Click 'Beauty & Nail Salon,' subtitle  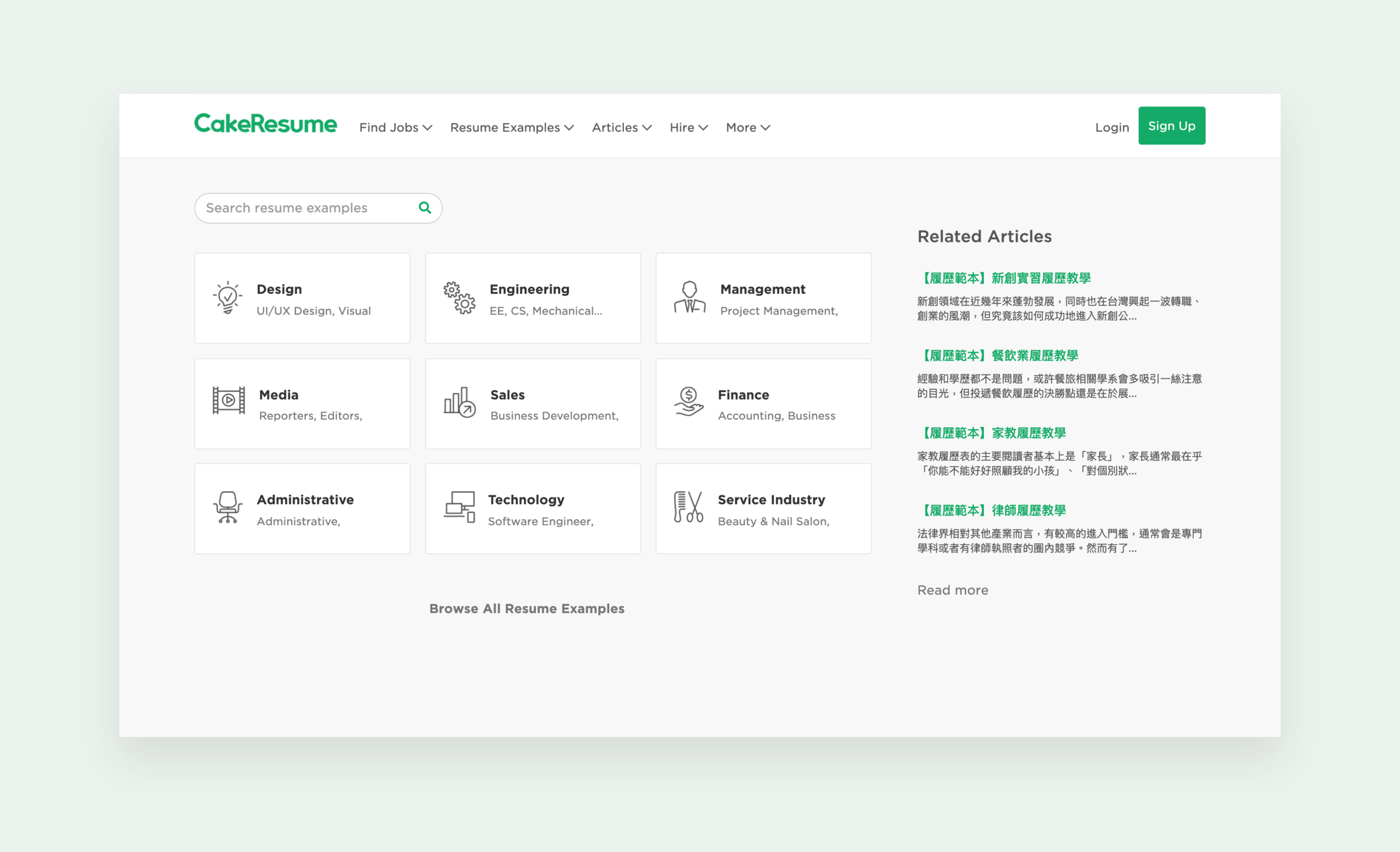pyautogui.click(x=773, y=521)
